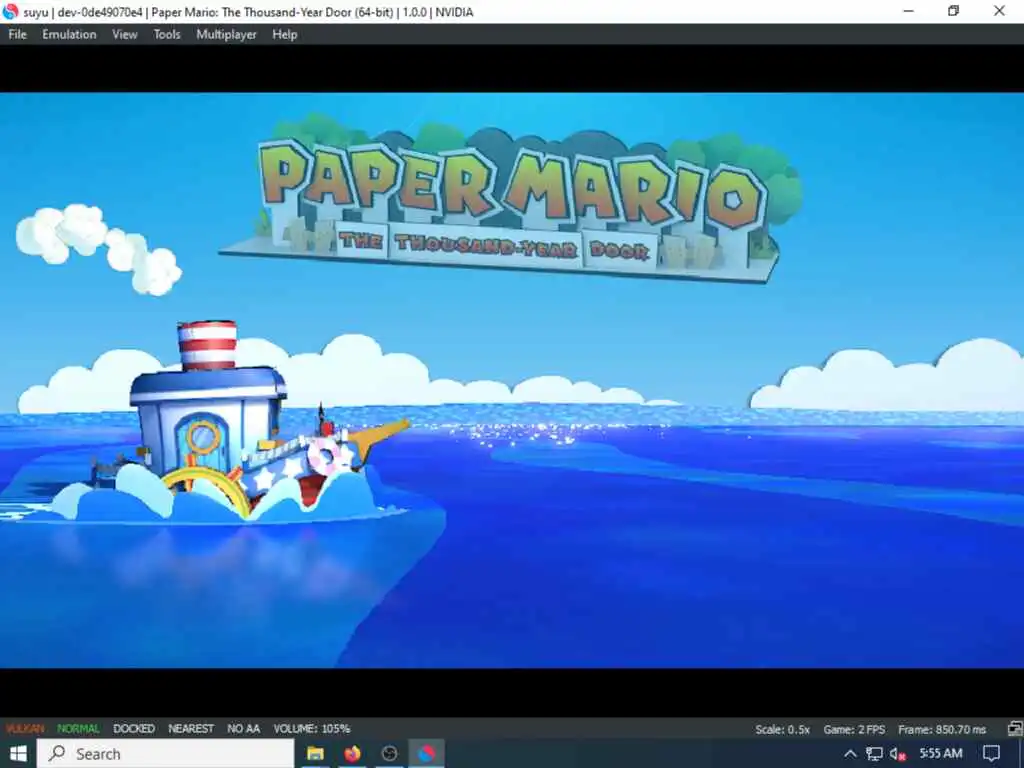The height and width of the screenshot is (768, 1024).
Task: Toggle the NO AA anti-aliasing button
Action: point(244,728)
